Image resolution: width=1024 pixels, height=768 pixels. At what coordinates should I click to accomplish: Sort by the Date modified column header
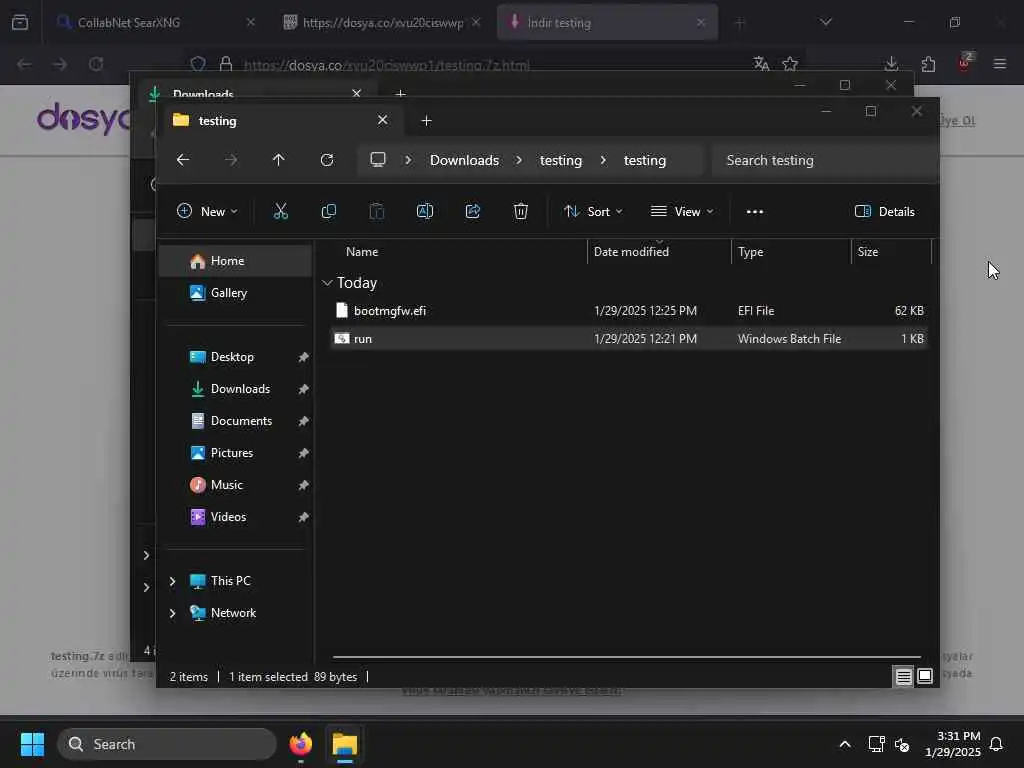[660, 251]
